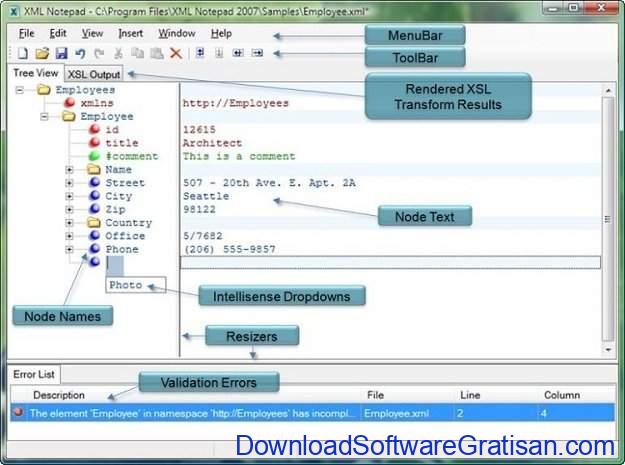Save the file with the floppy icon
The image size is (625, 465).
(61, 53)
